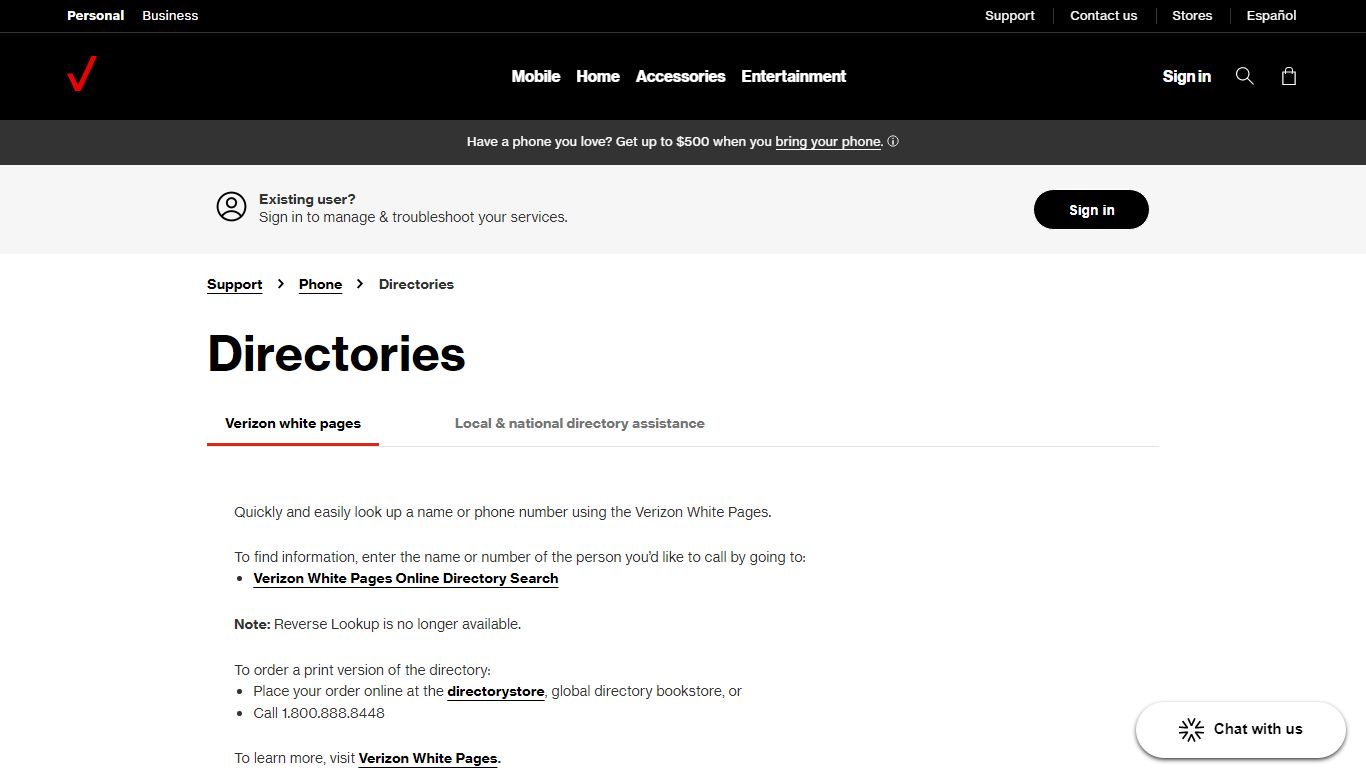Viewport: 1366px width, 768px height.
Task: Open the Mobile menu
Action: [x=536, y=76]
